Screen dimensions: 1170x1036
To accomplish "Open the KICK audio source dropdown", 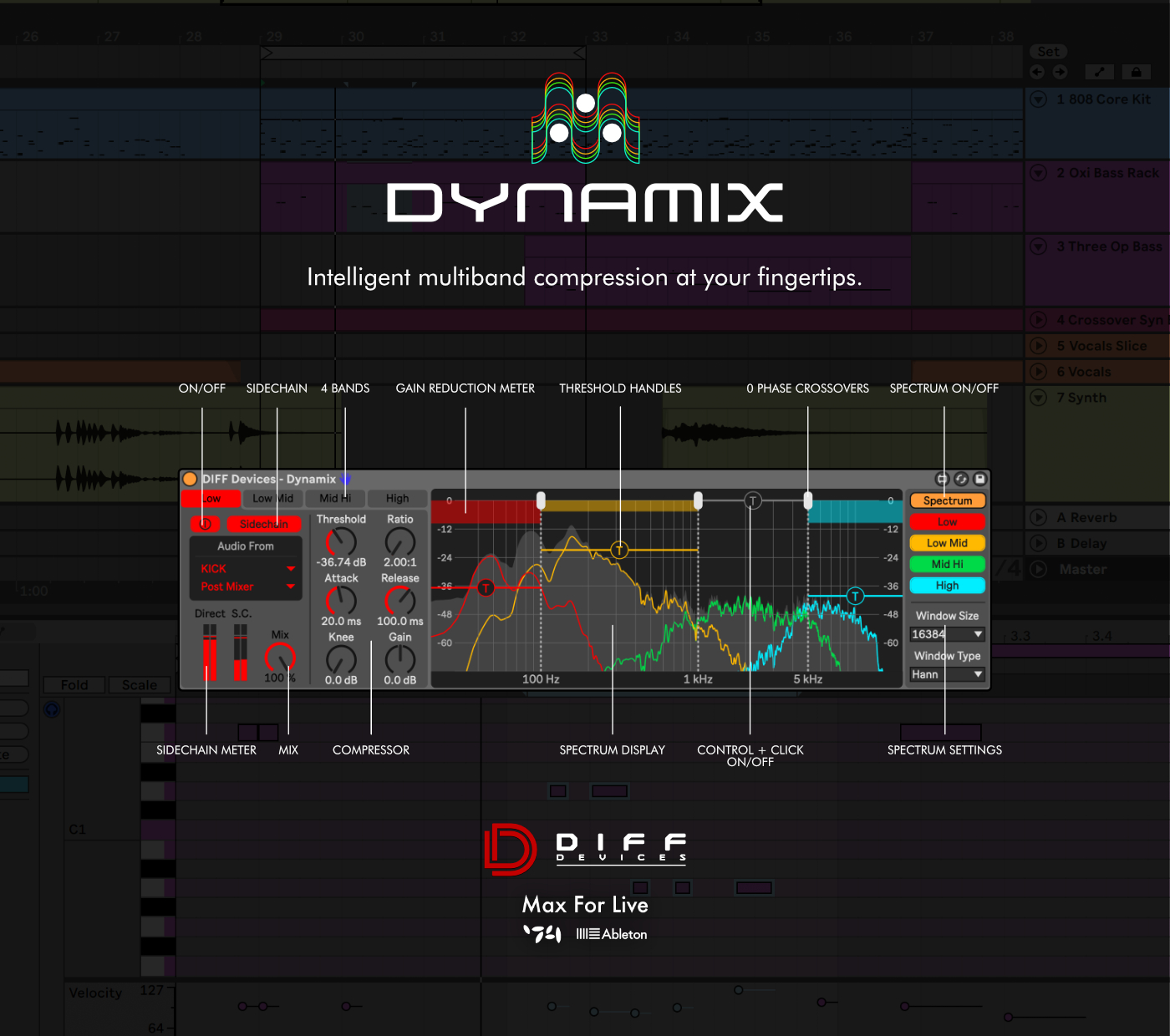I will pyautogui.click(x=246, y=568).
